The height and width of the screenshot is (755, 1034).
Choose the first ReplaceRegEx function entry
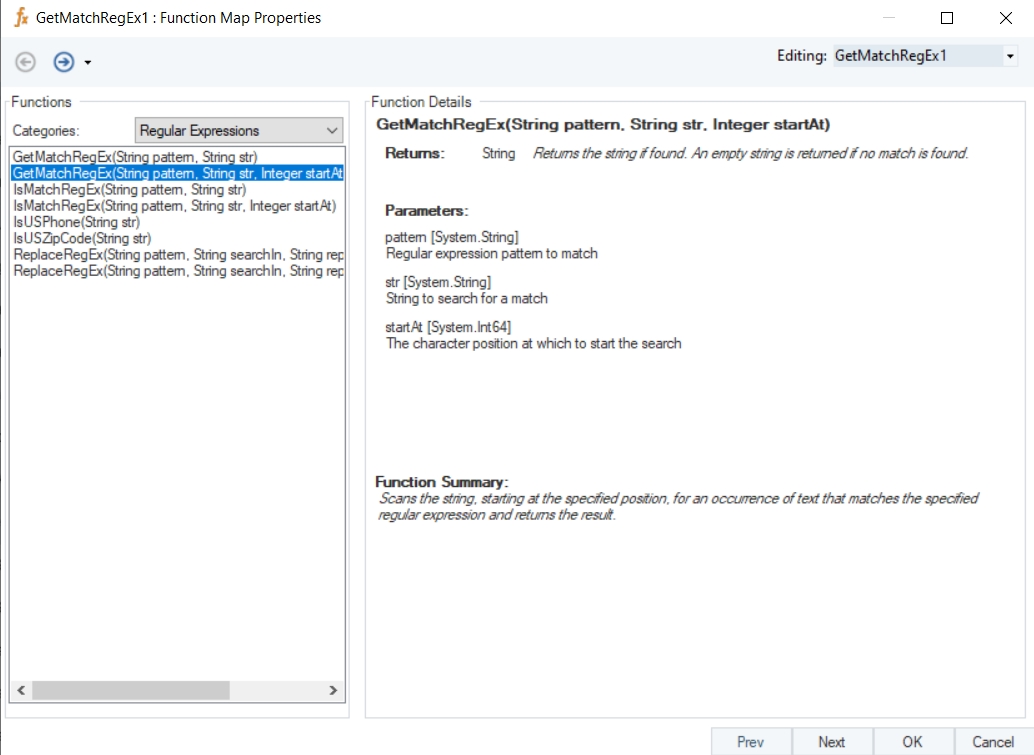(x=177, y=255)
